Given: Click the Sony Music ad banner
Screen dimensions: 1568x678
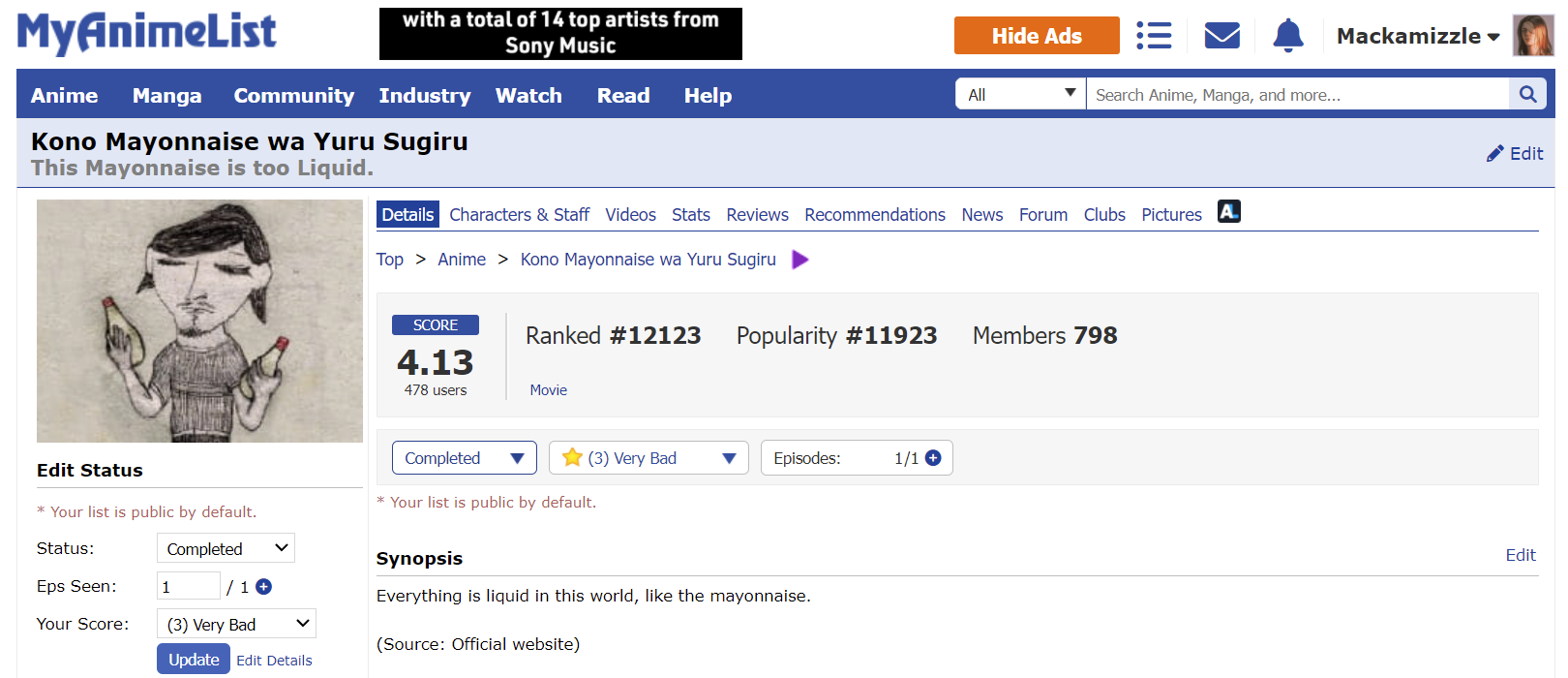Looking at the screenshot, I should point(560,34).
